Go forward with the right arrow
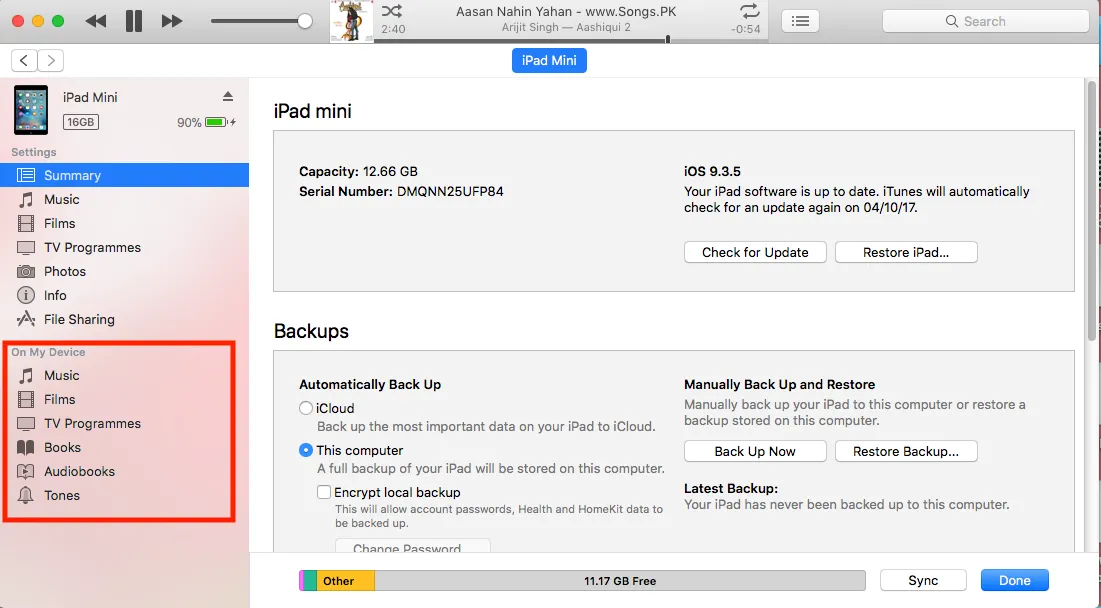This screenshot has height=608, width=1101. (x=51, y=60)
